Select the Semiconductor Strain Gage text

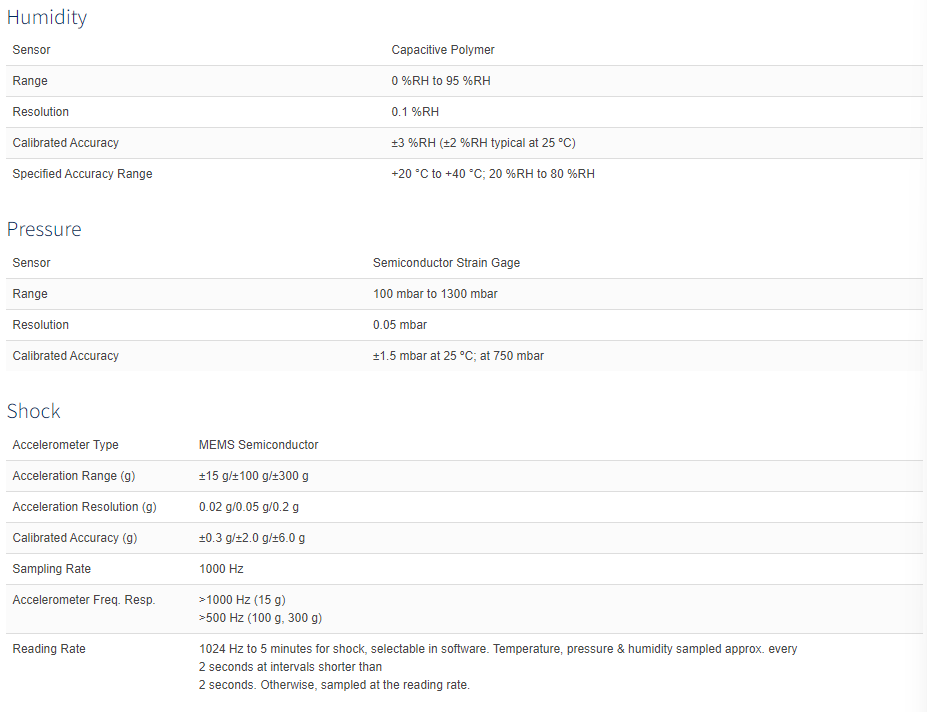(446, 263)
